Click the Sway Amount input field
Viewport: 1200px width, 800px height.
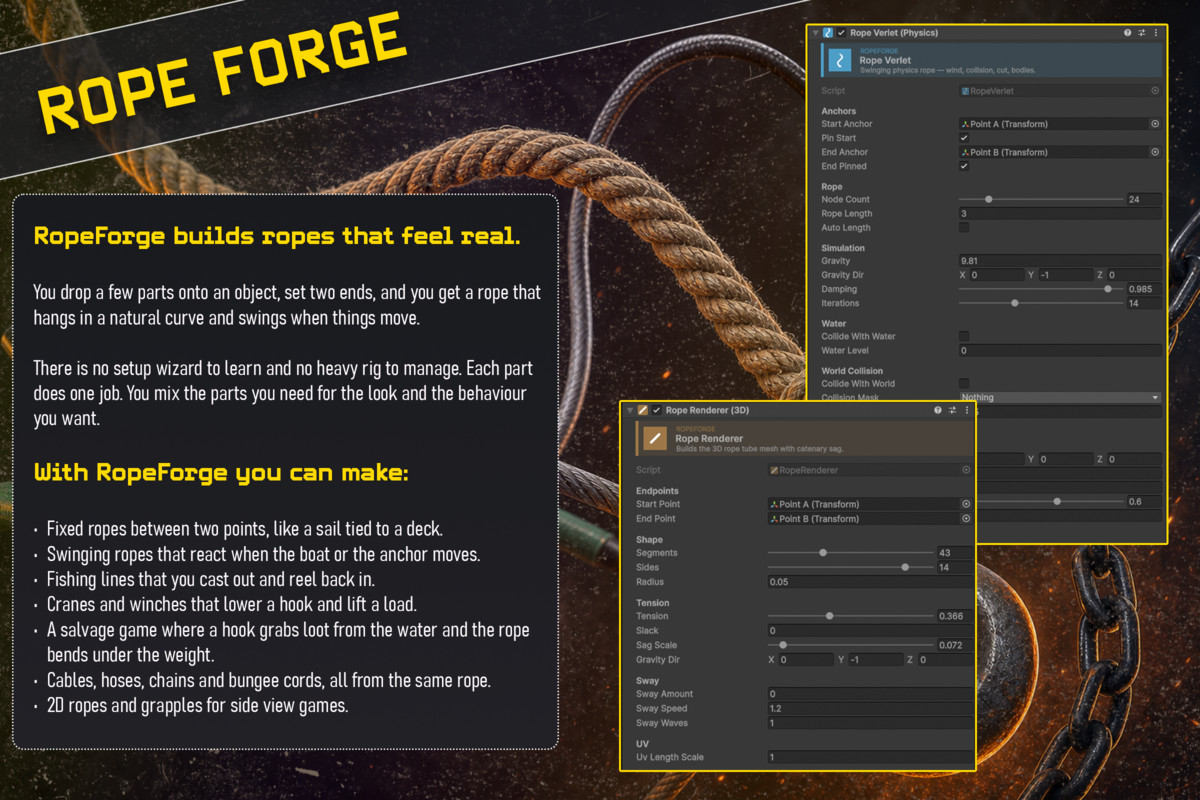pyautogui.click(x=870, y=694)
